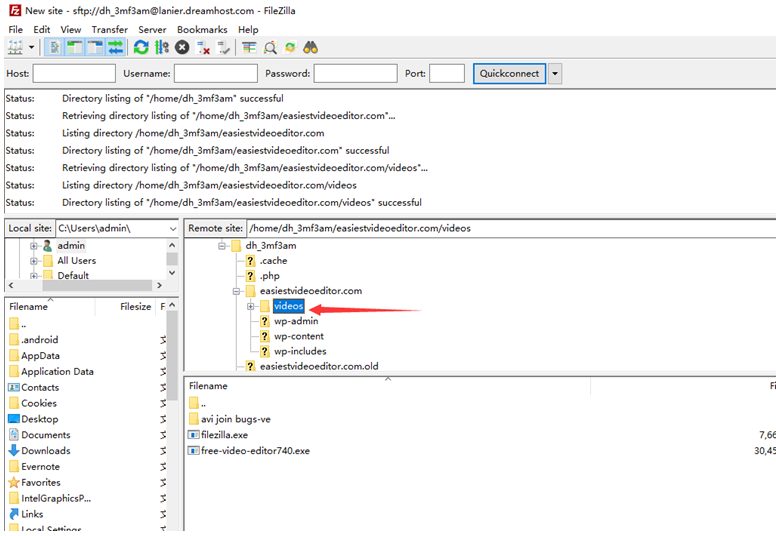
Task: Click disconnect from server icon
Action: (x=204, y=47)
